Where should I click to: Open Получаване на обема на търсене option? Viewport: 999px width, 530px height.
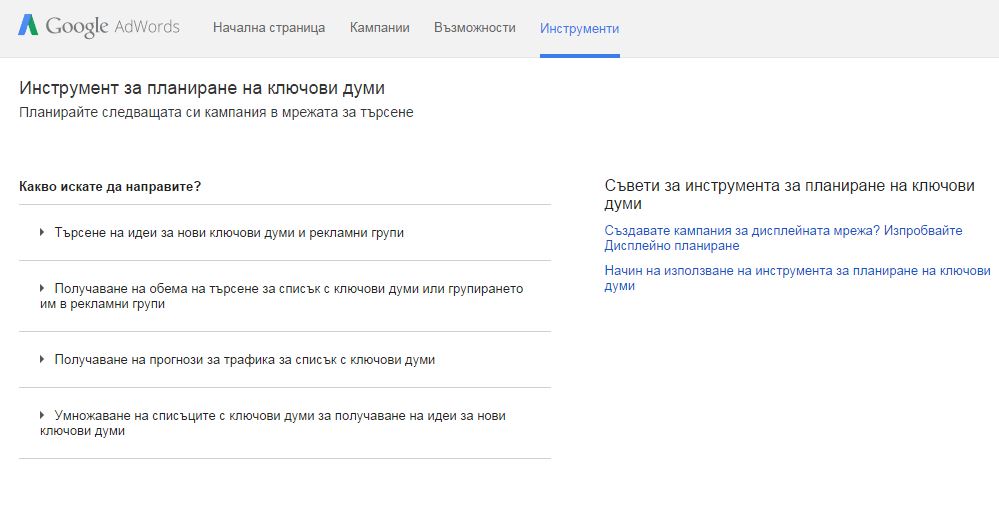(x=282, y=296)
